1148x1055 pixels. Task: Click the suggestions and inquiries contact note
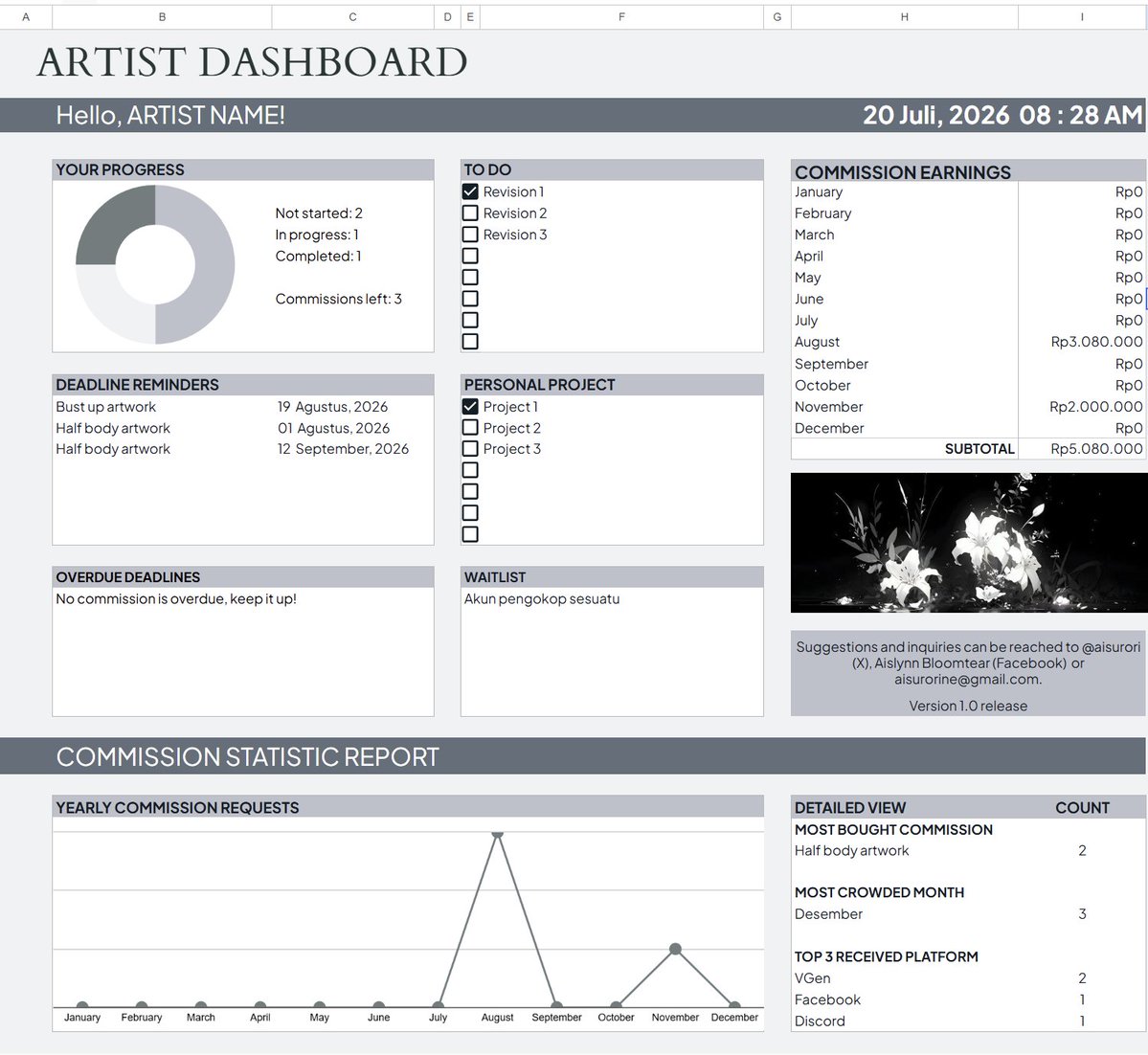coord(968,663)
